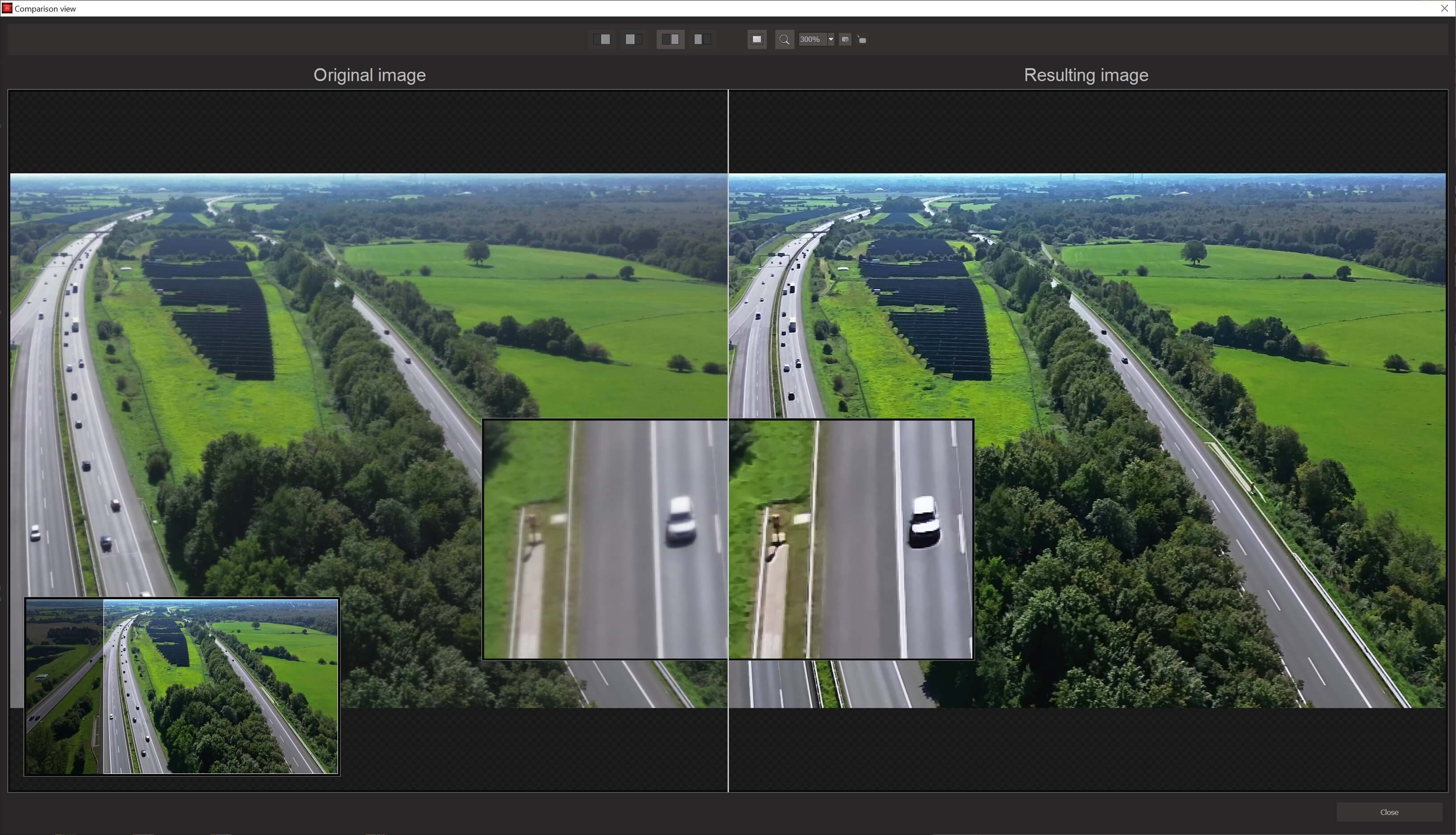Select the fourth comparison layout icon

pos(702,39)
